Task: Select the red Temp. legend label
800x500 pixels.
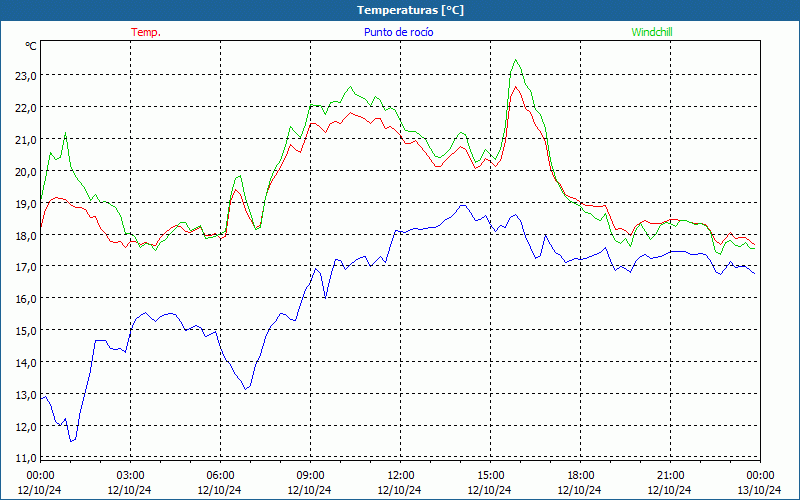Action: coord(146,32)
